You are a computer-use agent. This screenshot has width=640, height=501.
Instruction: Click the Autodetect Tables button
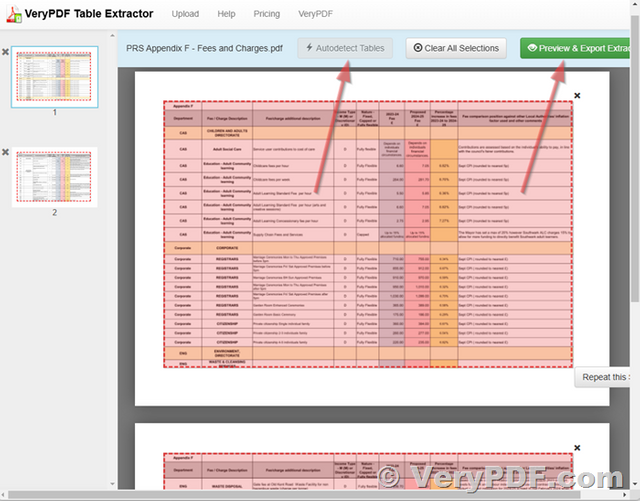click(345, 48)
